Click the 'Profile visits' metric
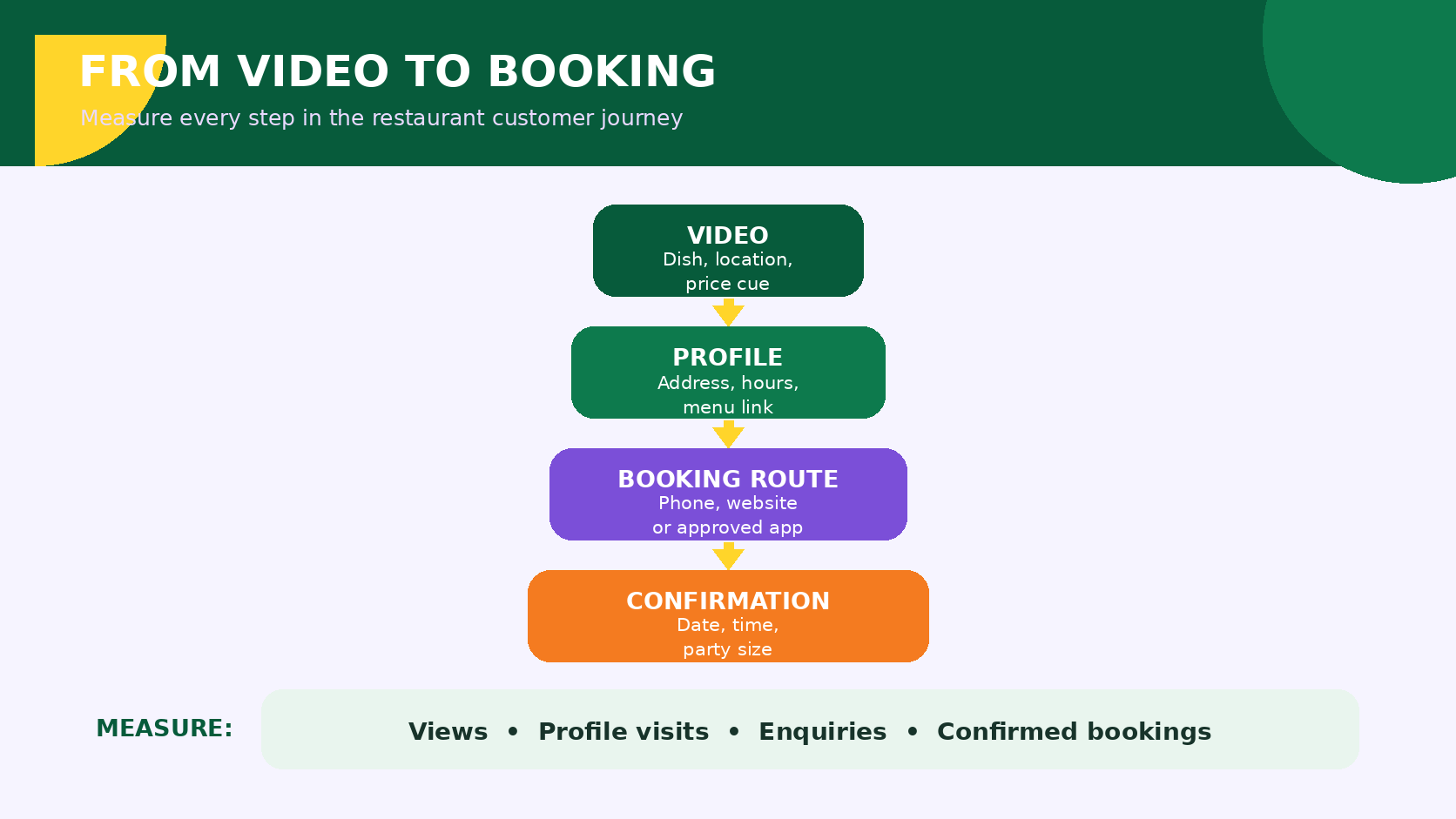The width and height of the screenshot is (1456, 819). 624,731
